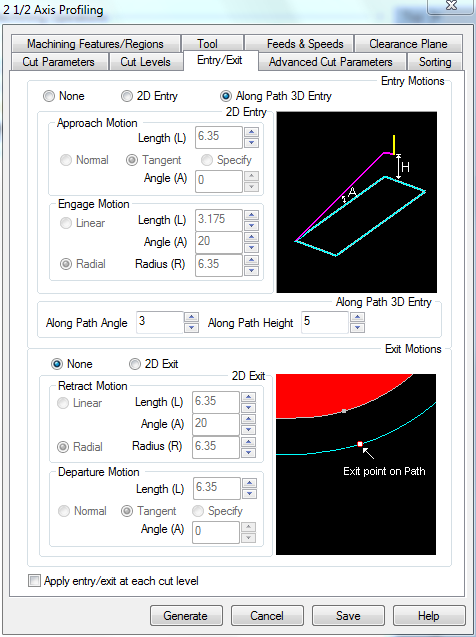
Task: Close the 2 1/2 Axis Profiling dialog
Action: point(451,6)
